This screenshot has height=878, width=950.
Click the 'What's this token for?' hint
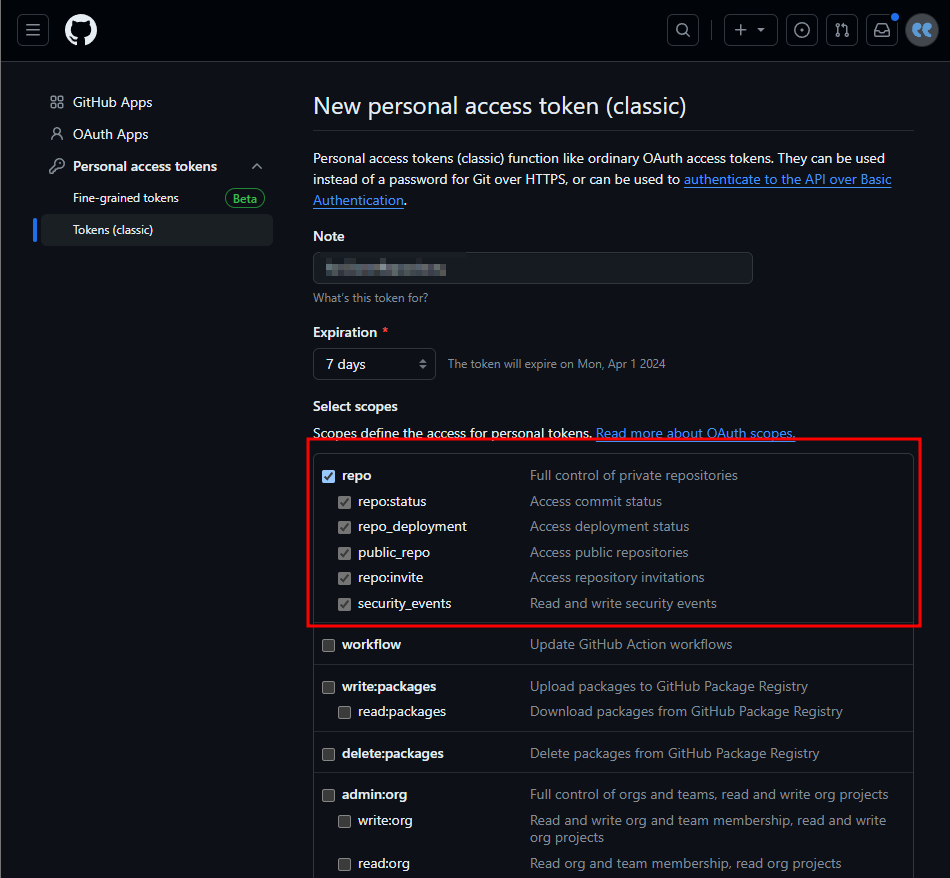pos(370,298)
